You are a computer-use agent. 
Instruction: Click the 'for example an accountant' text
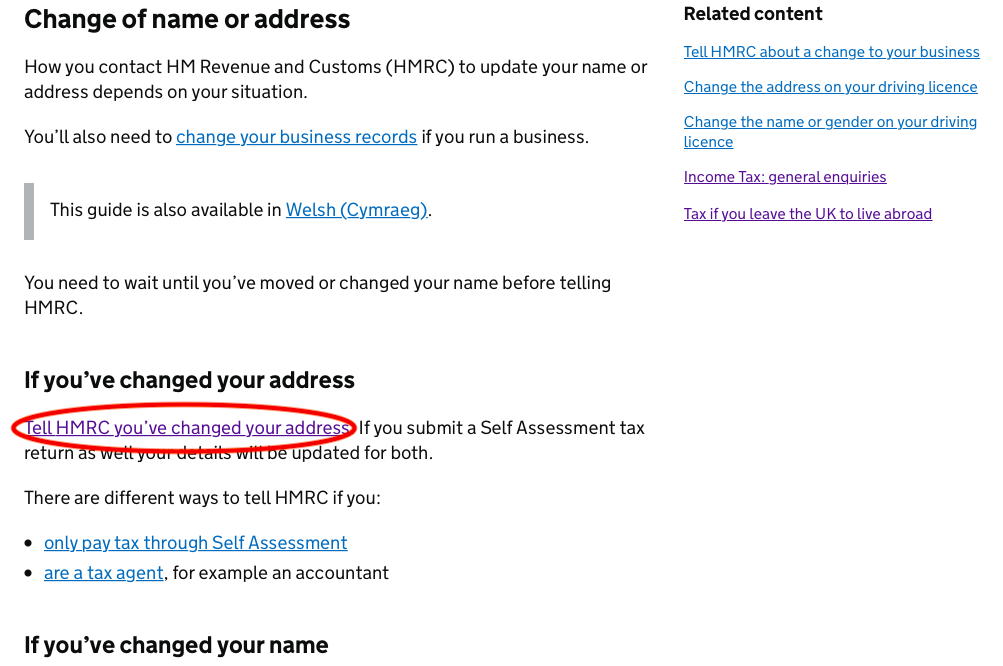point(281,573)
